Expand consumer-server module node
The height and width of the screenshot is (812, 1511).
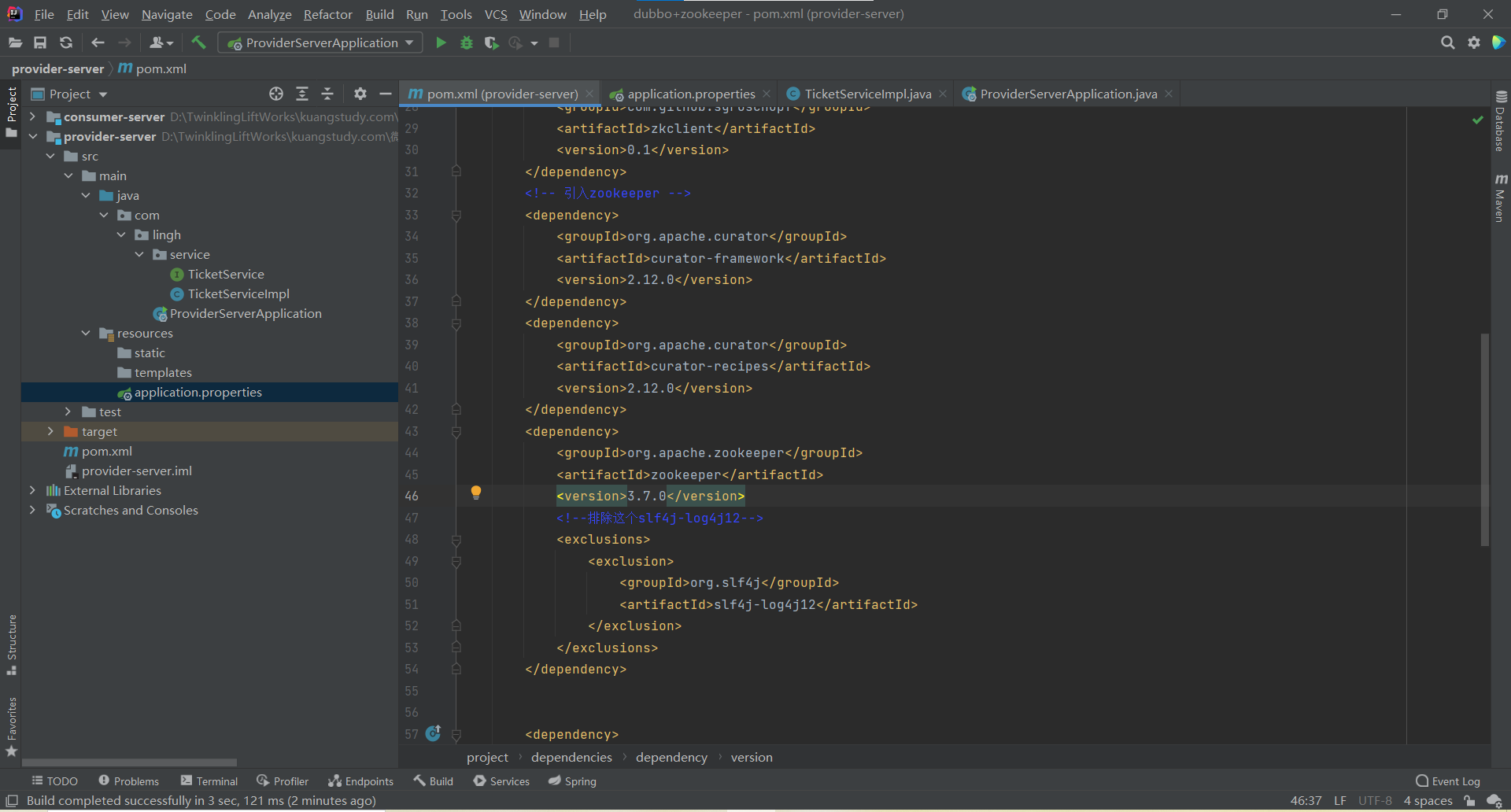pyautogui.click(x=32, y=116)
